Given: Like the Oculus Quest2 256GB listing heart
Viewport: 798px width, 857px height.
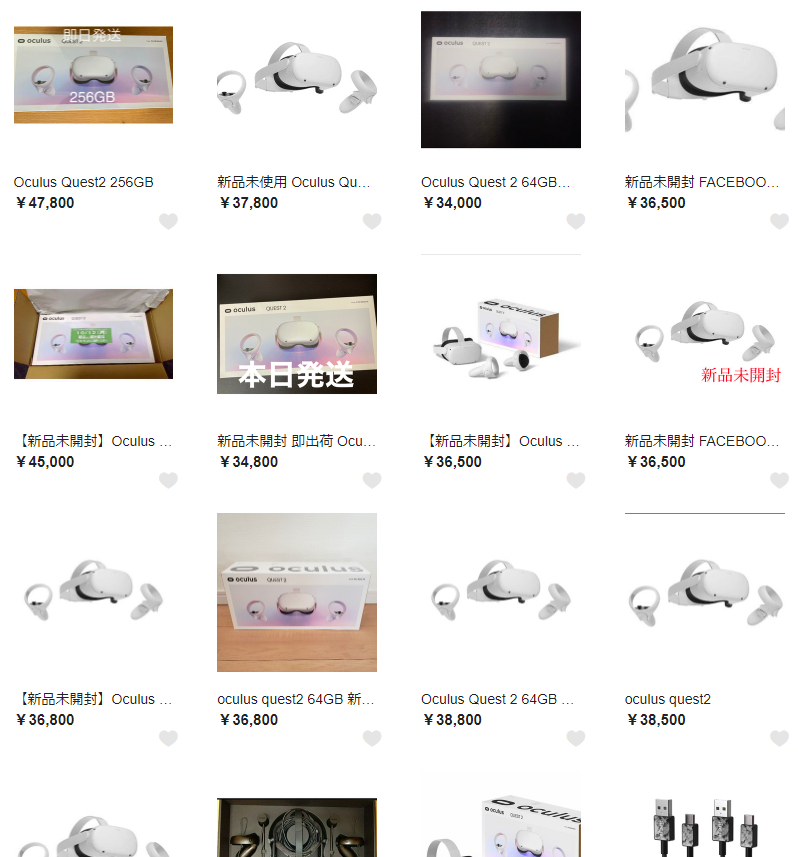Looking at the screenshot, I should [168, 221].
